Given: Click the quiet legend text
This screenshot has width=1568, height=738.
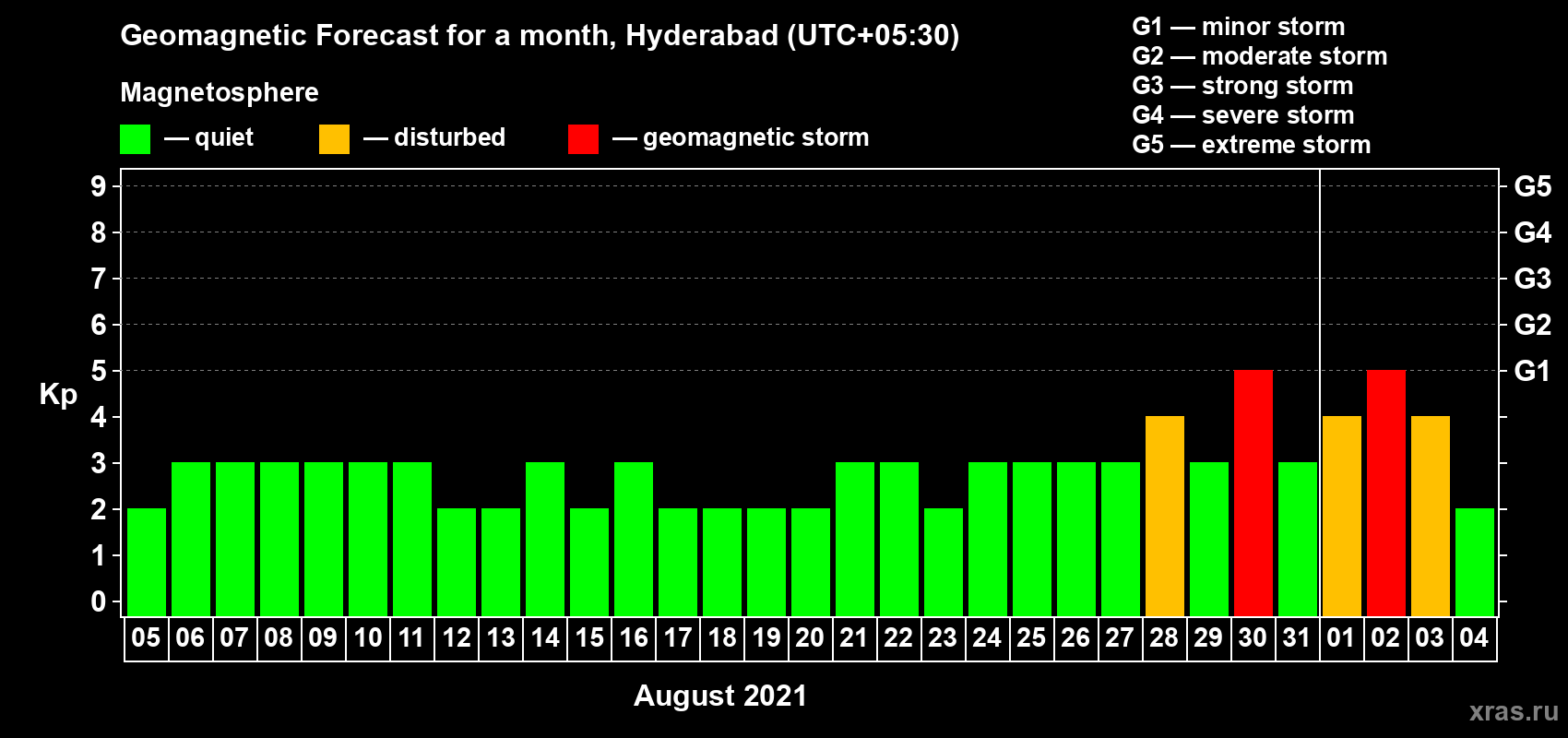Looking at the screenshot, I should click(224, 137).
